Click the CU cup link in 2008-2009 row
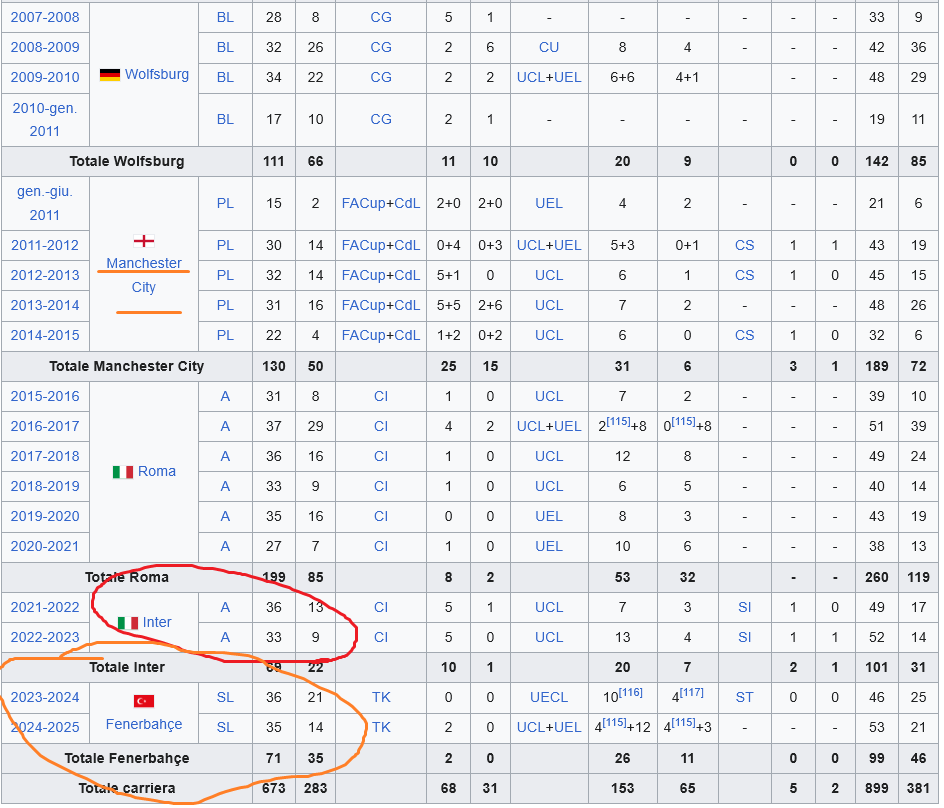This screenshot has height=808, width=944. pyautogui.click(x=548, y=47)
